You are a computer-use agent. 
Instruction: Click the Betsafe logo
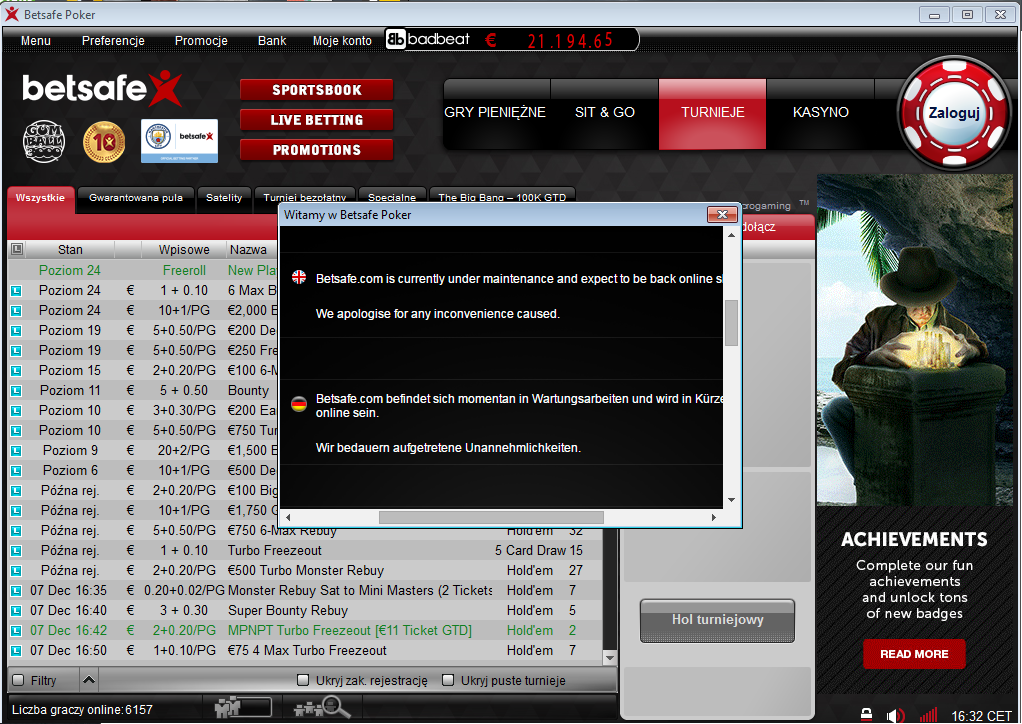(102, 89)
